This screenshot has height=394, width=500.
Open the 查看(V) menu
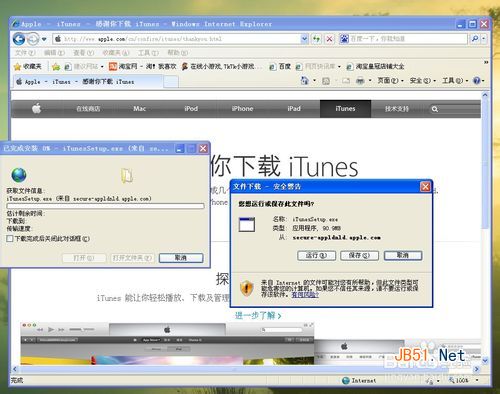tap(83, 53)
